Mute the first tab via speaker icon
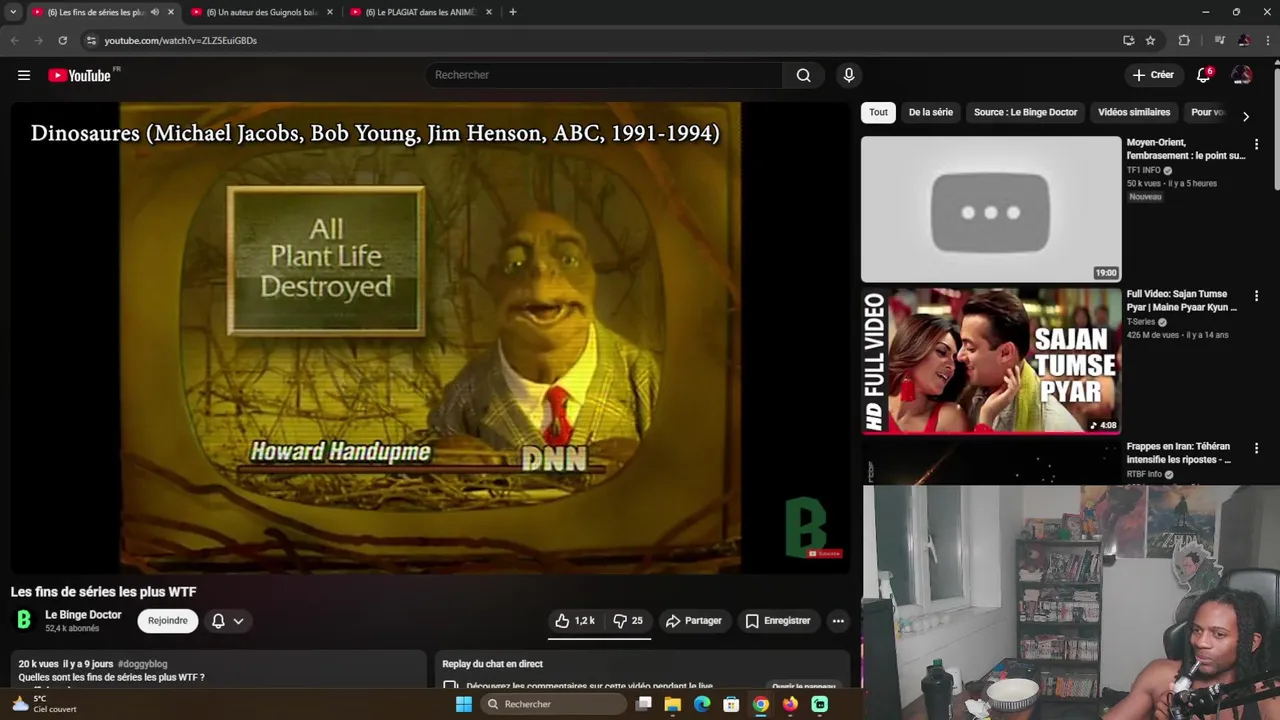Image resolution: width=1280 pixels, height=720 pixels. pos(154,12)
